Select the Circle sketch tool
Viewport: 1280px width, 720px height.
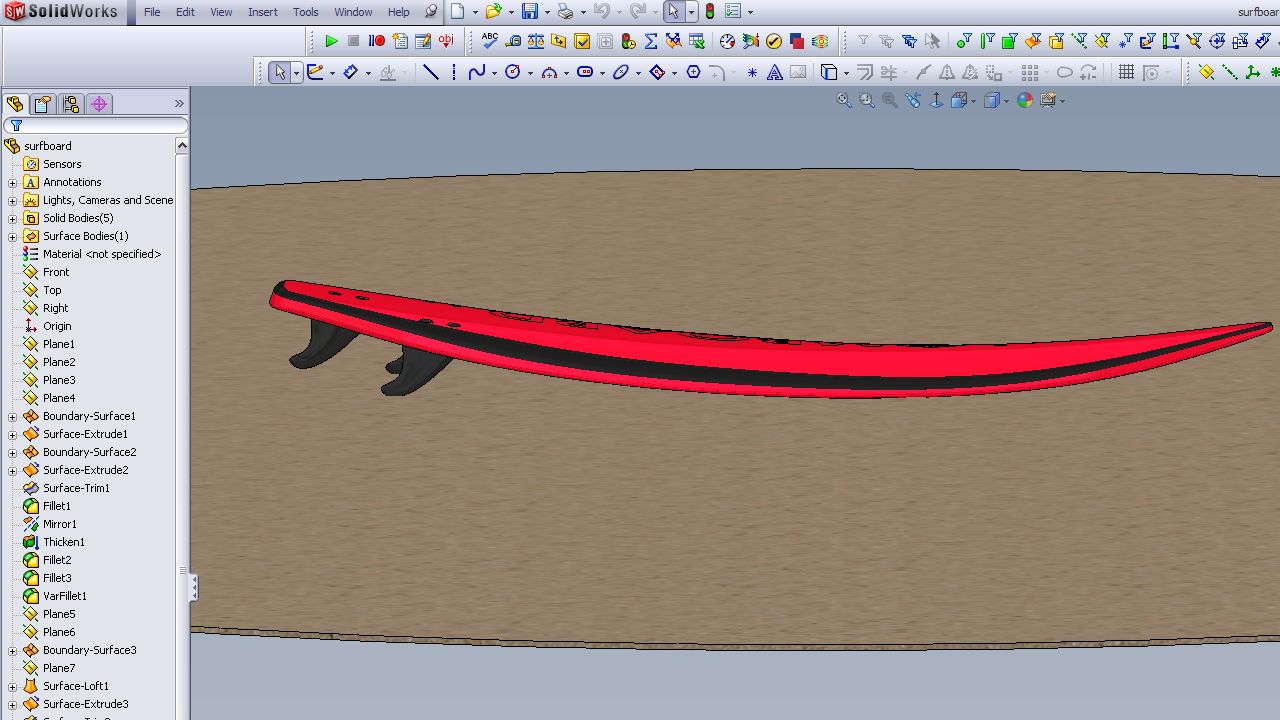(x=513, y=72)
